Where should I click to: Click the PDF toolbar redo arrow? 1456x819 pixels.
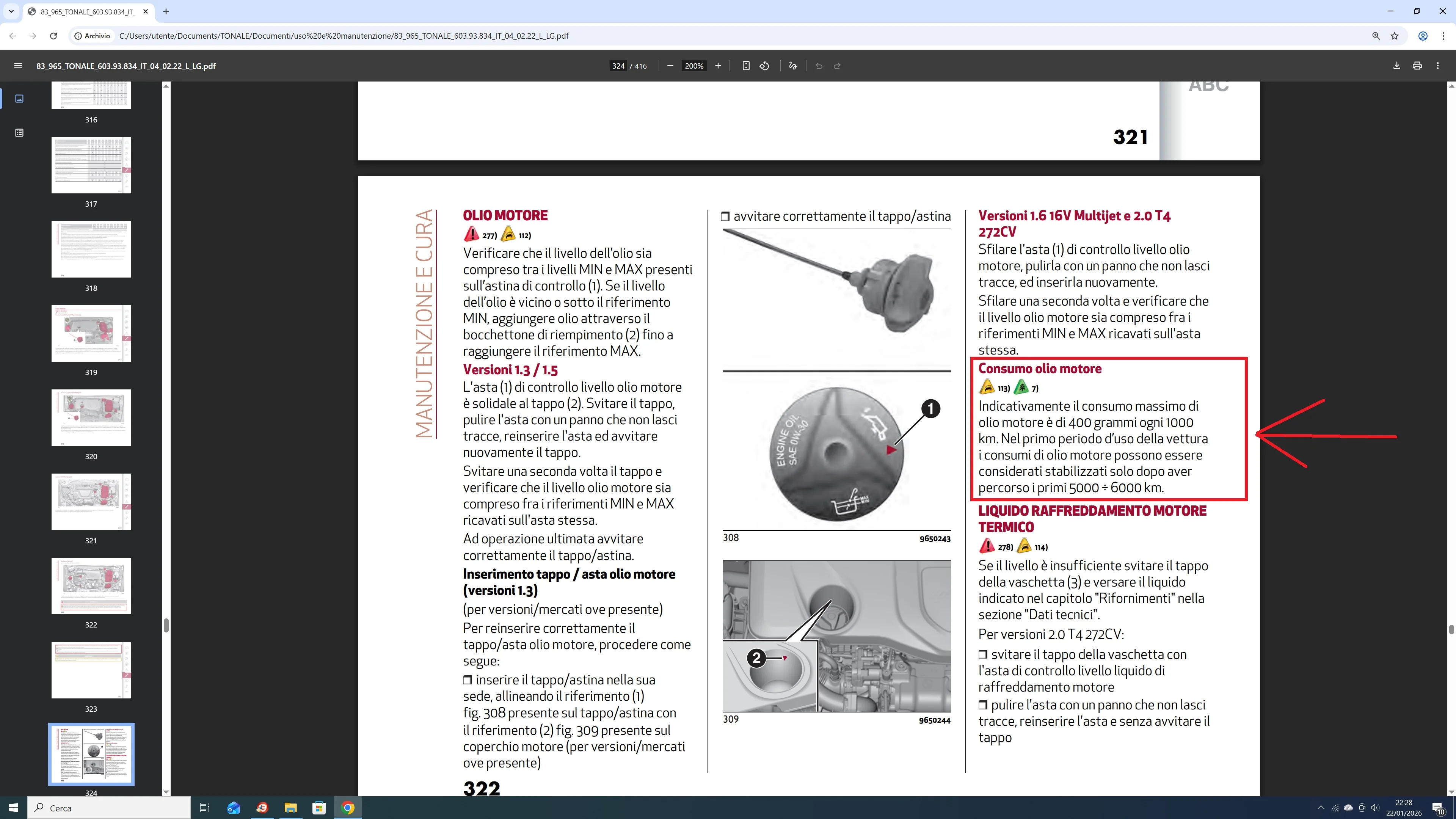(837, 66)
